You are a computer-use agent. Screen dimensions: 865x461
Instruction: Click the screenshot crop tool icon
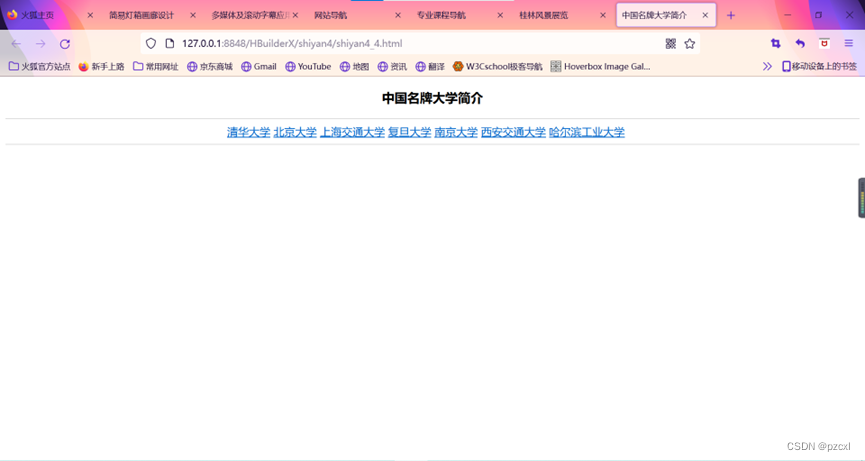pos(776,44)
